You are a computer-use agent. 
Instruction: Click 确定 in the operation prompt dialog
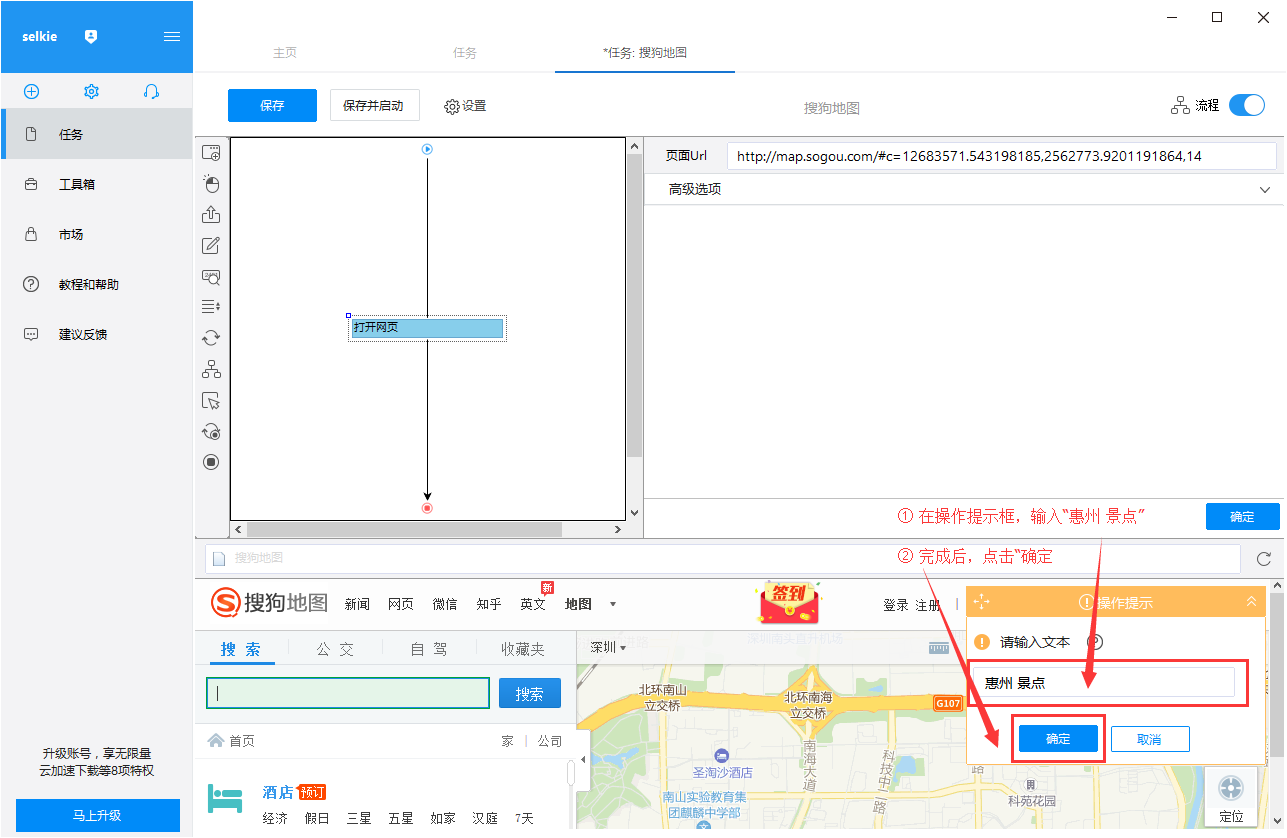pos(1058,739)
